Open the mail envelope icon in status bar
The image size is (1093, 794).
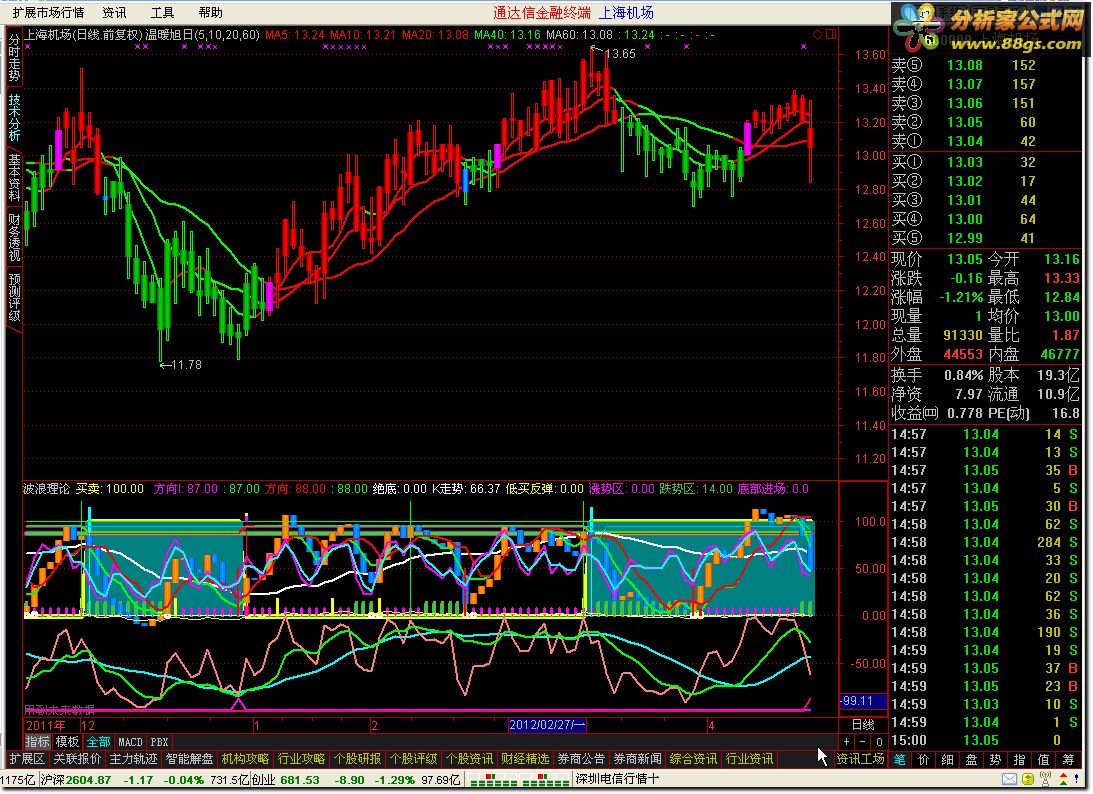1009,779
